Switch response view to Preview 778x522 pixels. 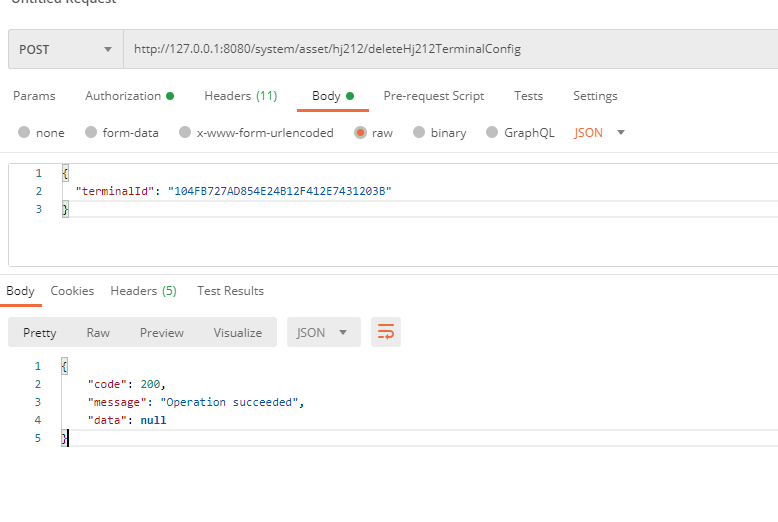coord(161,332)
